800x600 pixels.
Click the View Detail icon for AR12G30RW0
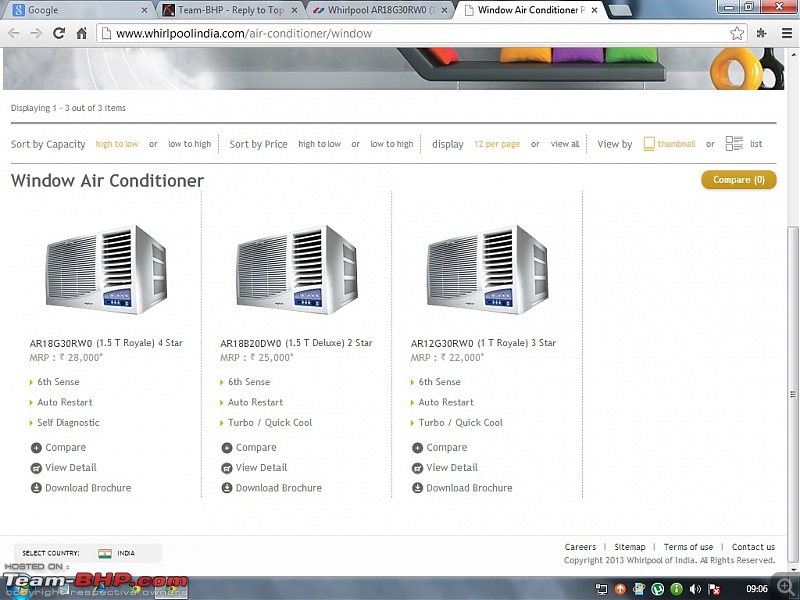[417, 468]
